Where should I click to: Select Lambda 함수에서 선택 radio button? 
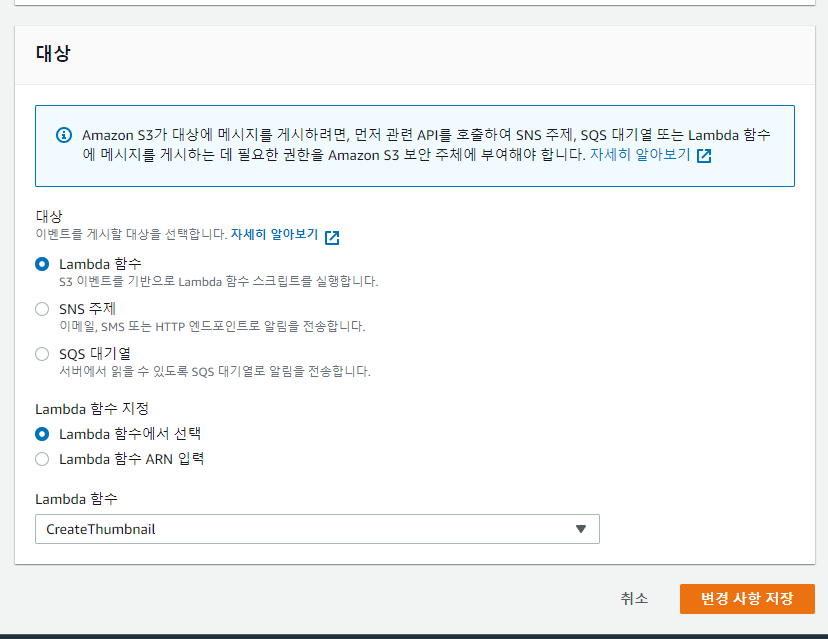(42, 434)
